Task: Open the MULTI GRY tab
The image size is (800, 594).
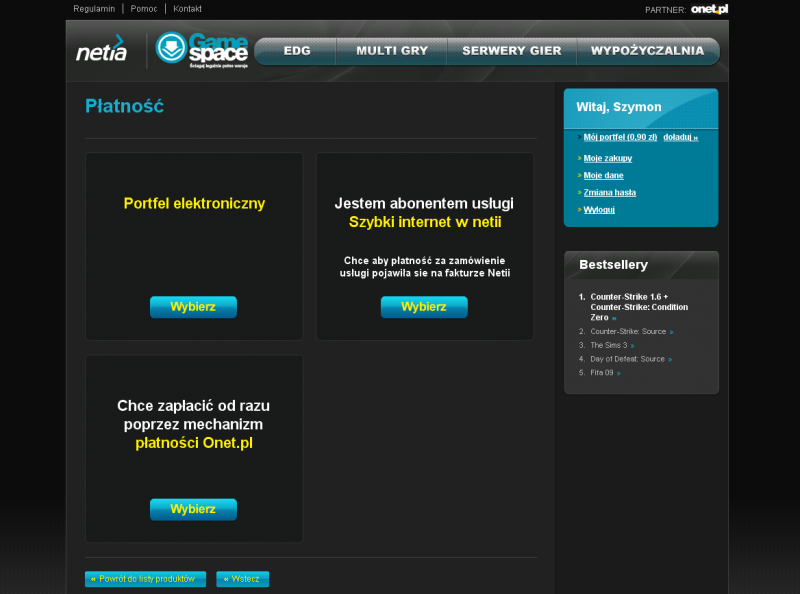Action: (390, 51)
